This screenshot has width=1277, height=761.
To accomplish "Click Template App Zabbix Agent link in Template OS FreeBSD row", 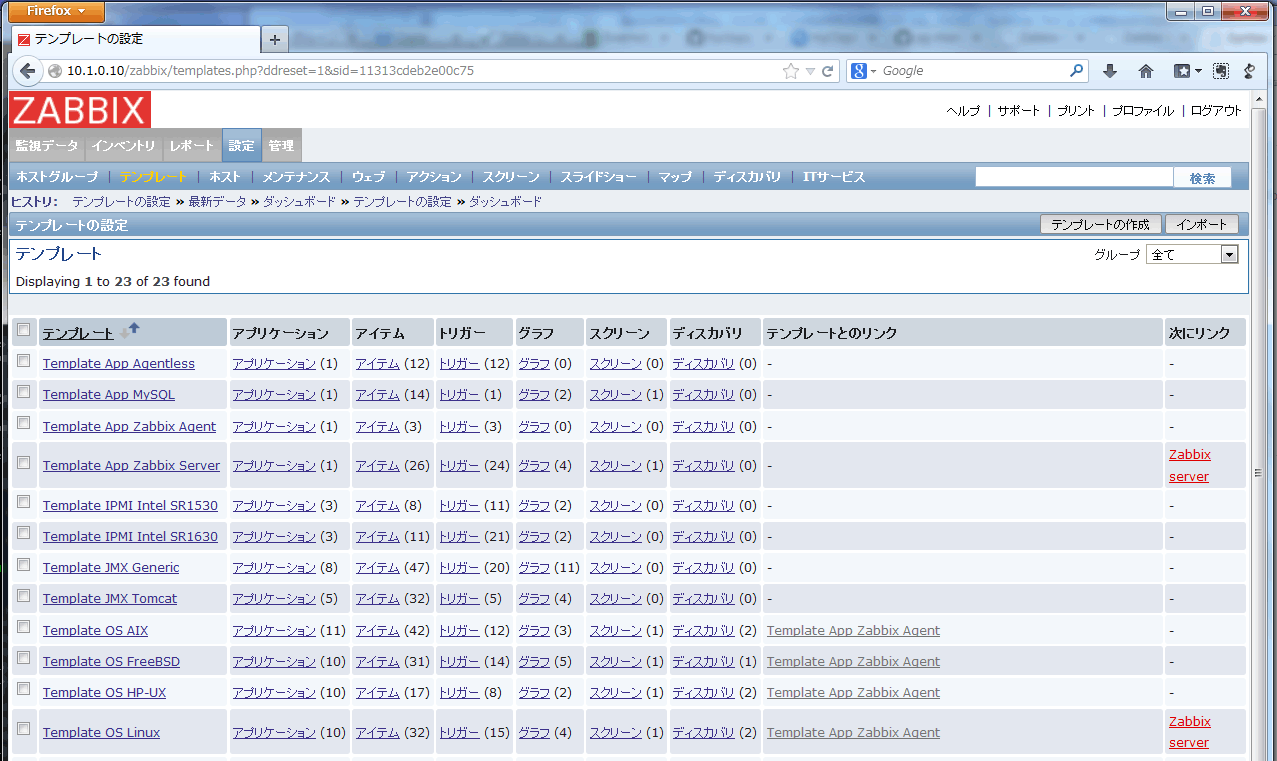I will [853, 662].
